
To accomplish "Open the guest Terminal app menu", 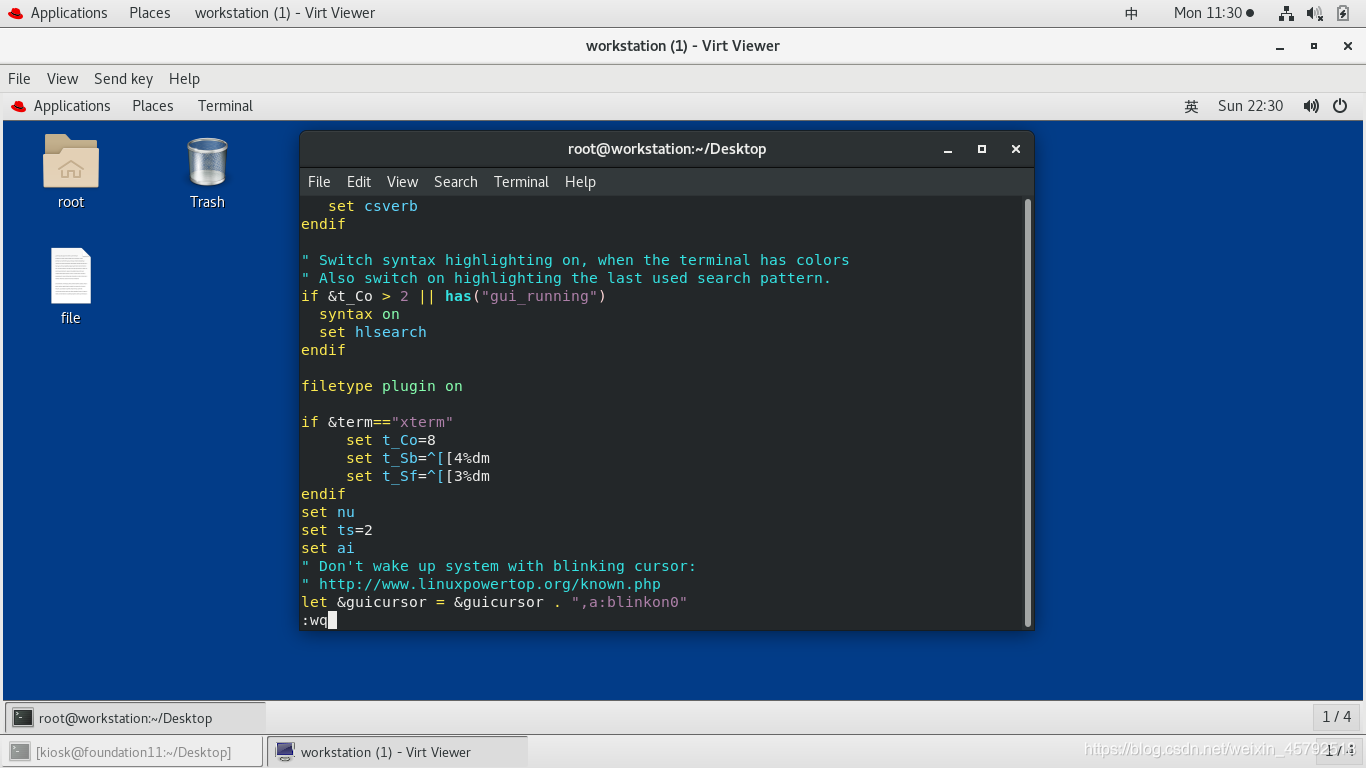I will (225, 106).
